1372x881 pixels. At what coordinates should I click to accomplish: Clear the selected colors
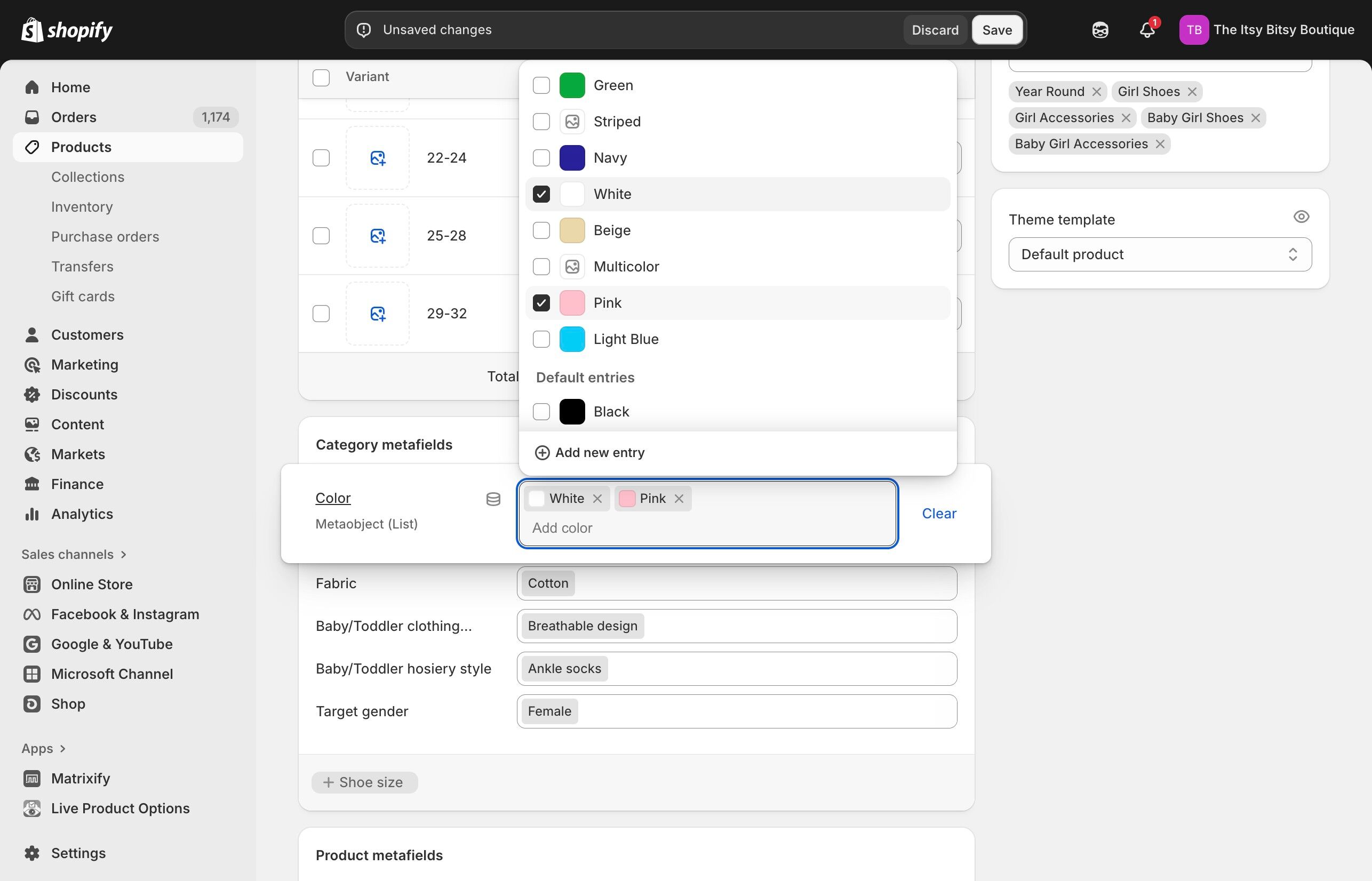click(938, 513)
